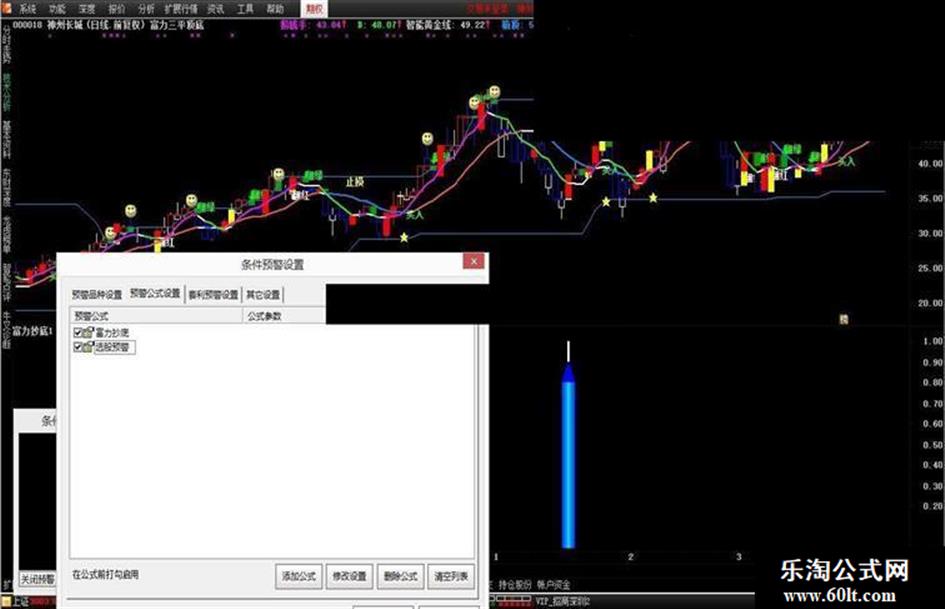
Task: Open the 功能 menu
Action: pyautogui.click(x=57, y=8)
